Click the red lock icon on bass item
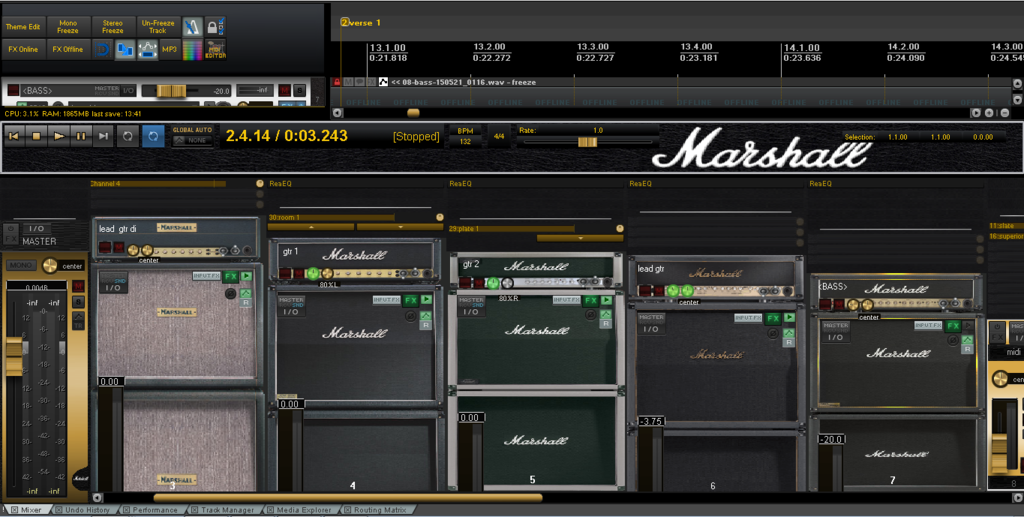Screen dimensions: 1024x517 pos(337,82)
